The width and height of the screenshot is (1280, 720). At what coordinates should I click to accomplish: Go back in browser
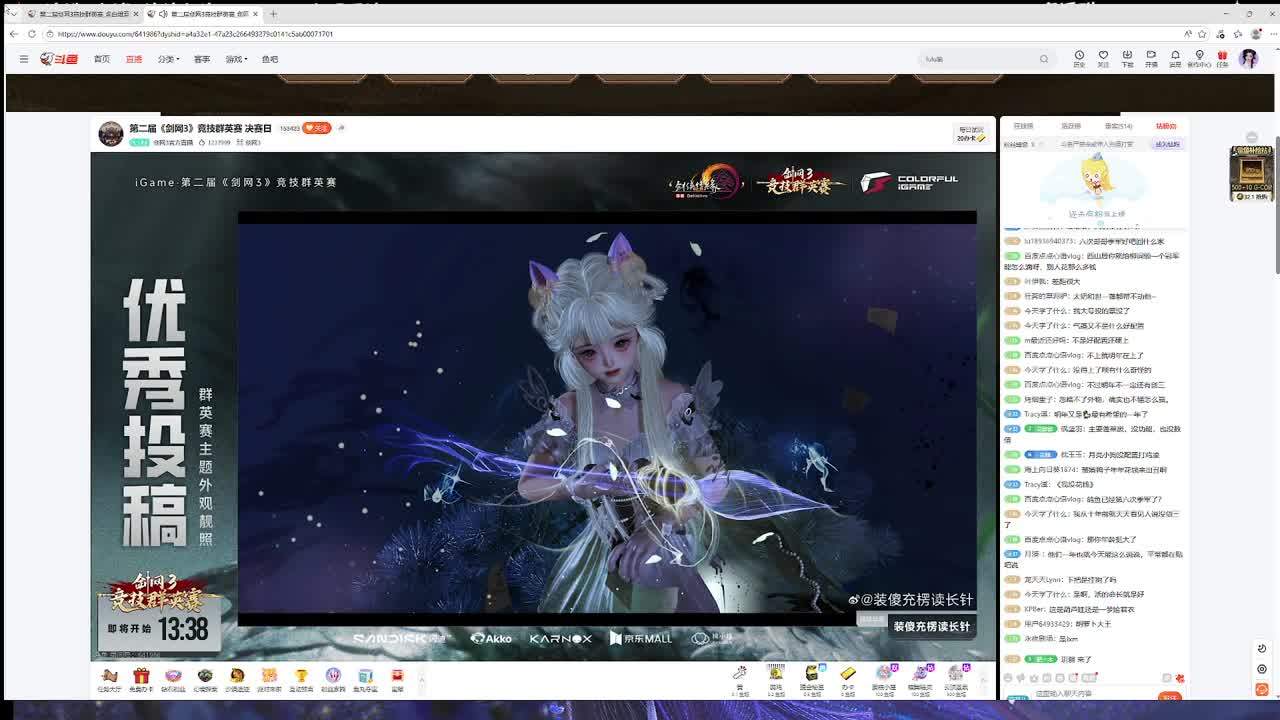coord(13,34)
